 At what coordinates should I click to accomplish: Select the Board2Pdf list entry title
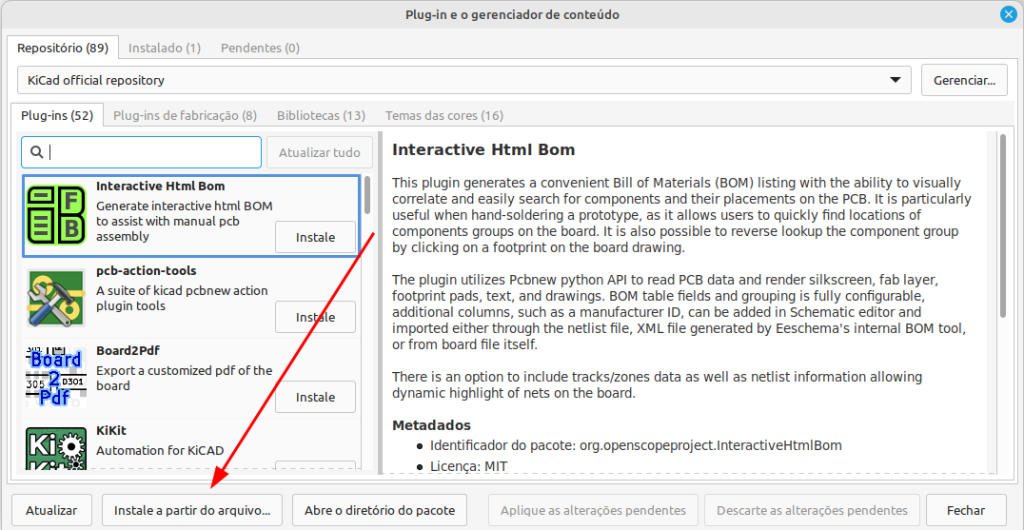click(128, 351)
